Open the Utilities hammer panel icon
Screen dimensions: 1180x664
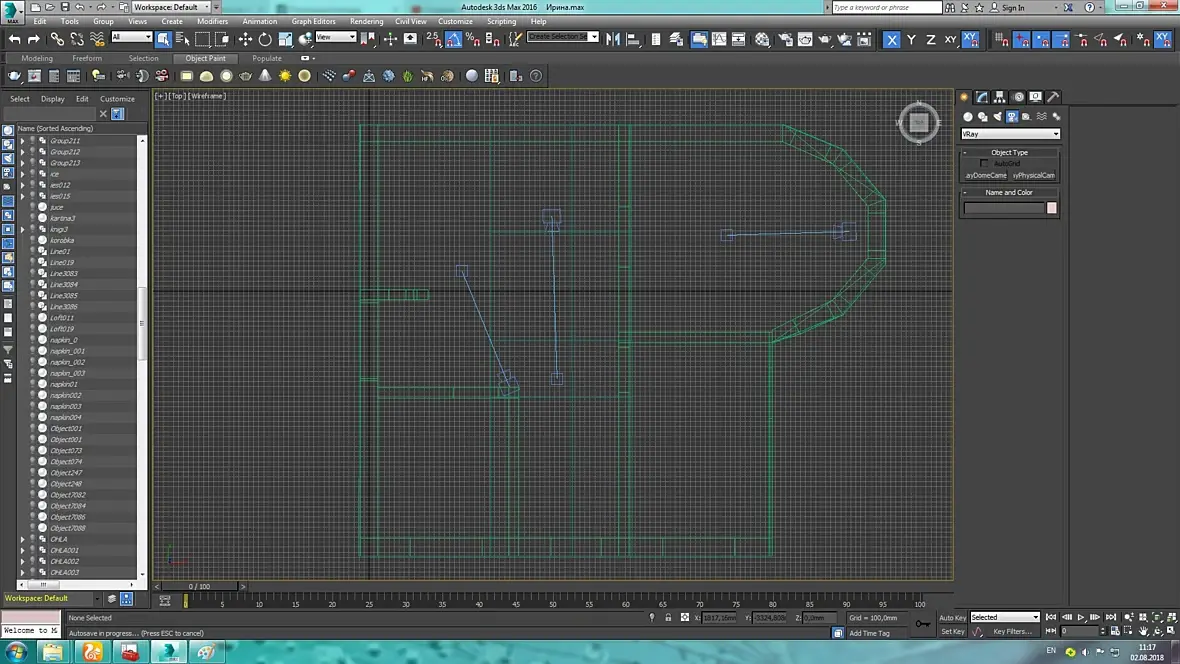1053,97
